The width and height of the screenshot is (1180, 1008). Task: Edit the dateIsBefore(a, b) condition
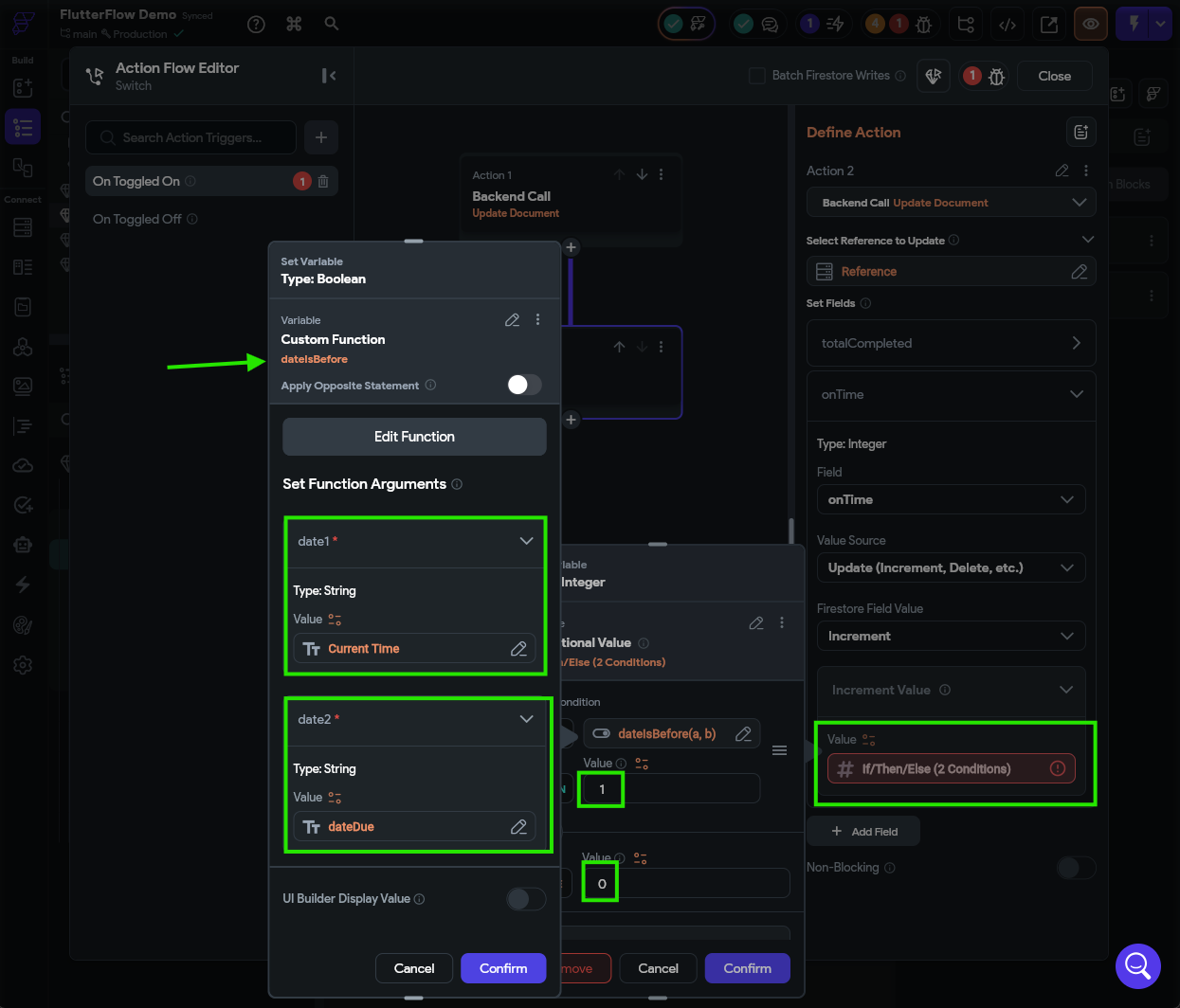pyautogui.click(x=744, y=734)
